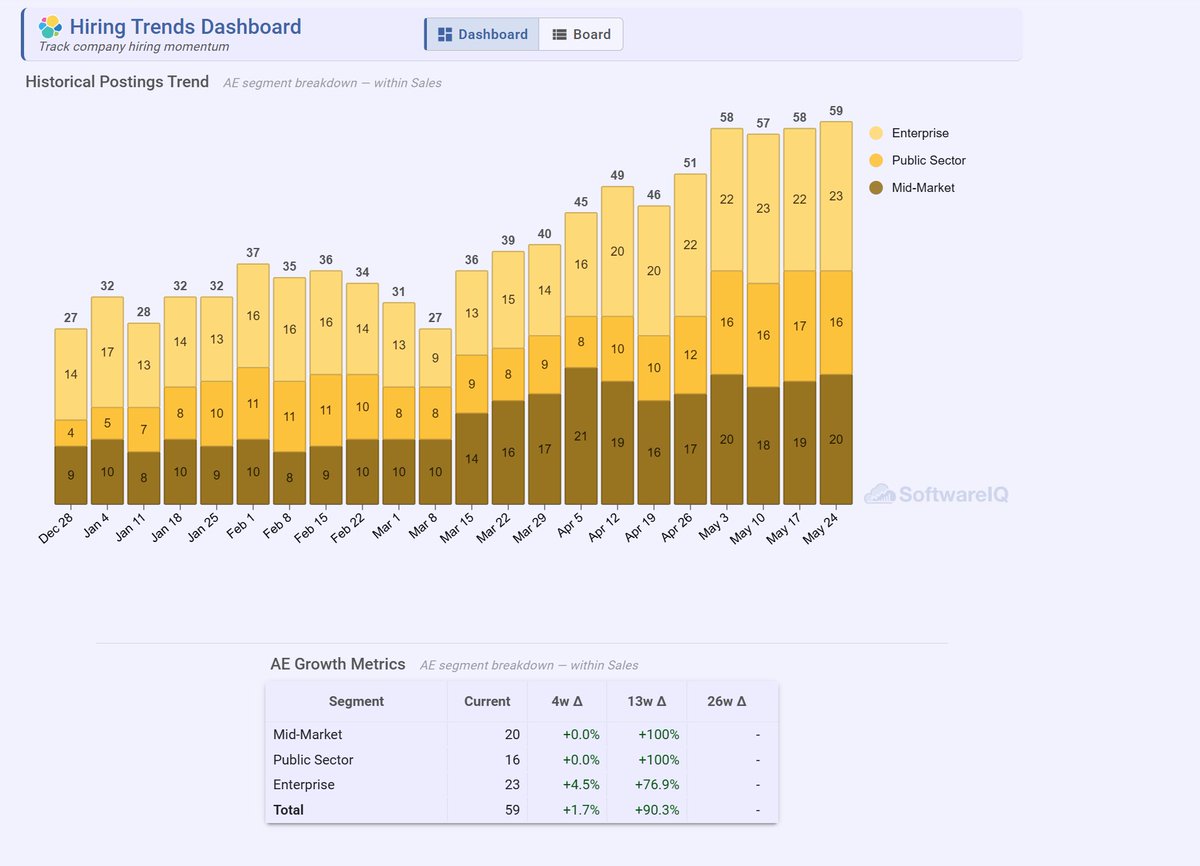The image size is (1200, 866).
Task: Select the Public Sector table row label
Action: 313,760
